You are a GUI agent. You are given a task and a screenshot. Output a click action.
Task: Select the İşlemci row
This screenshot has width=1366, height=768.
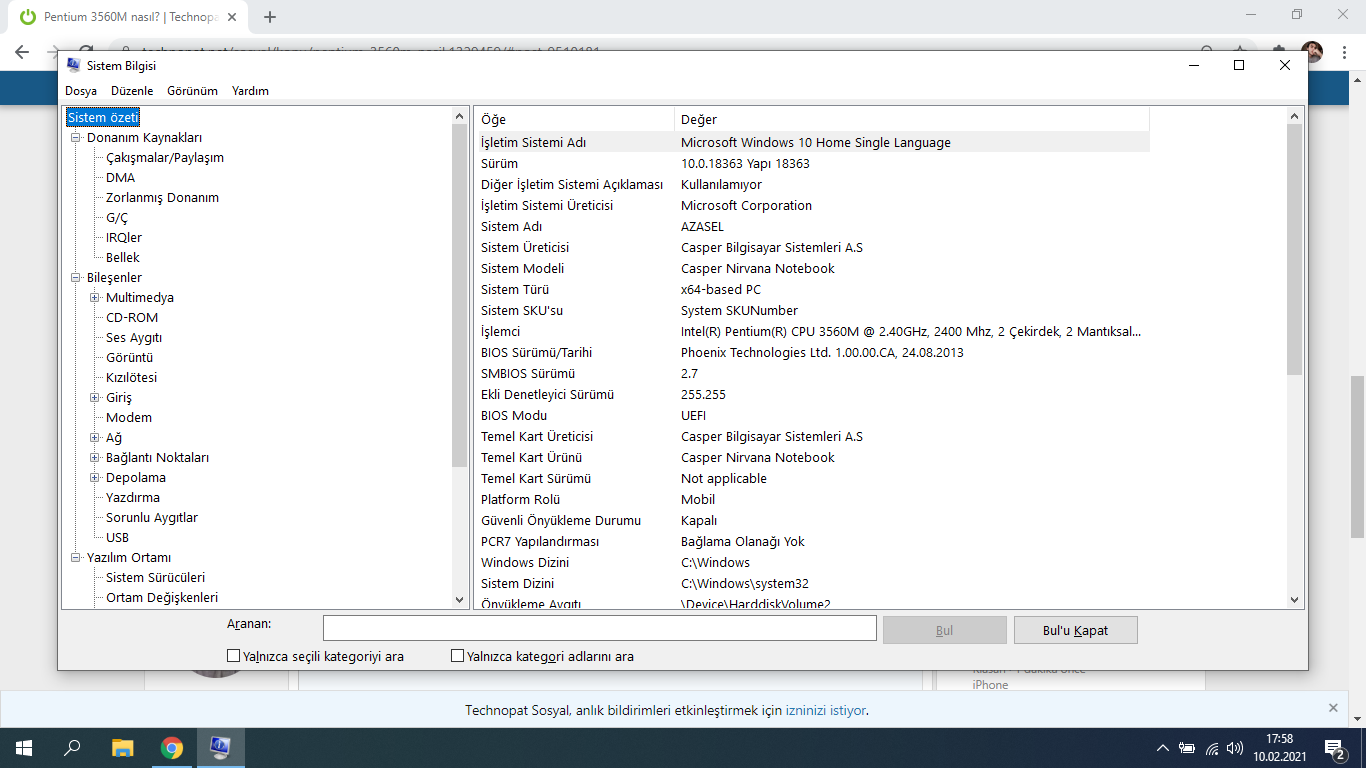[812, 331]
